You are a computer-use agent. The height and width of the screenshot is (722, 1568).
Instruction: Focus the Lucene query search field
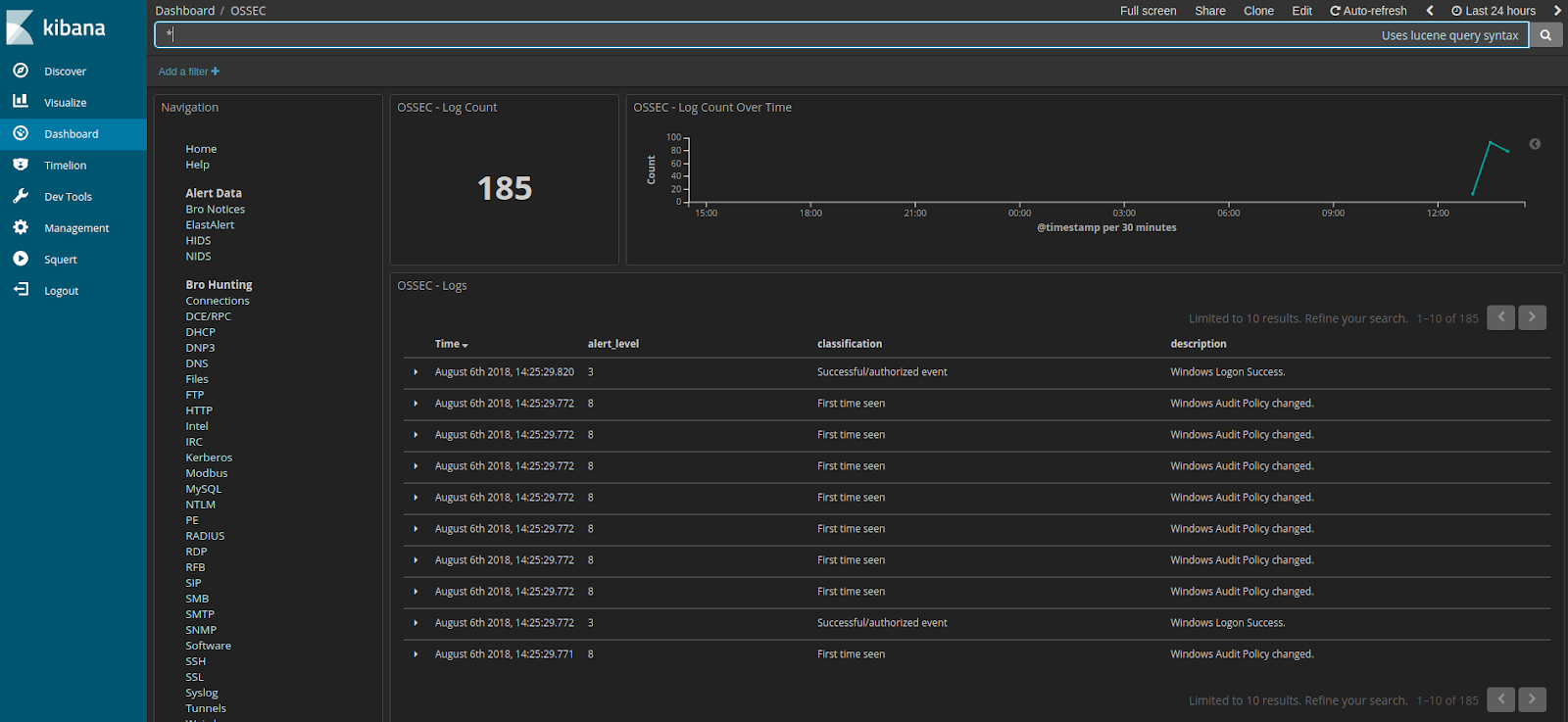tap(841, 35)
